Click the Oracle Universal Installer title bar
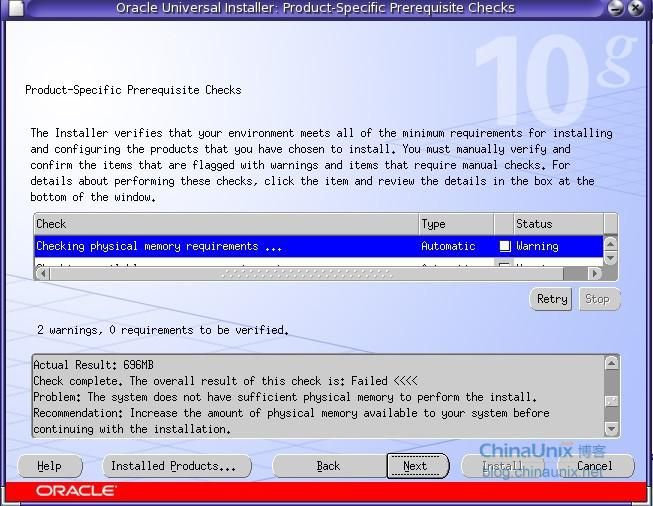 (315, 8)
